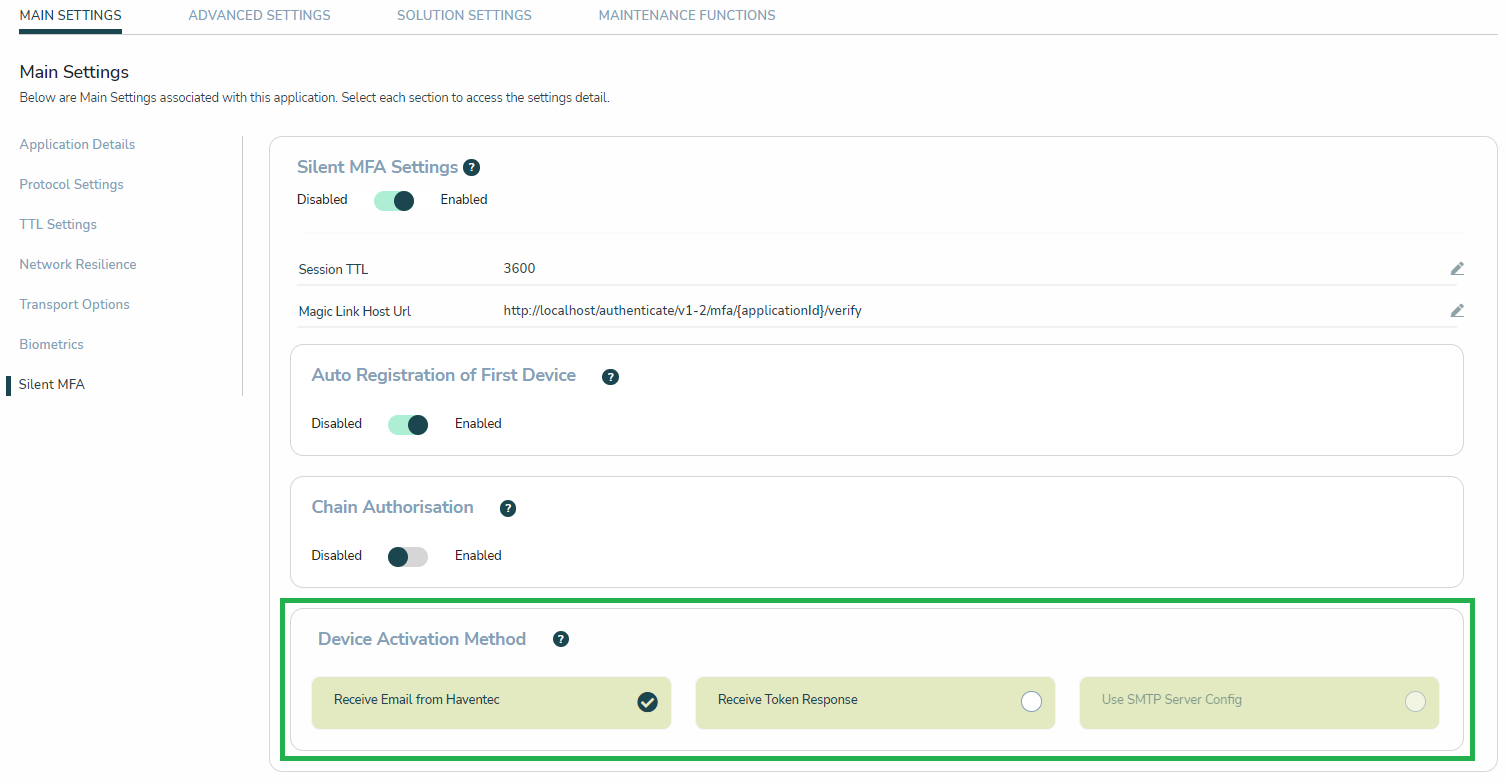1507x781 pixels.
Task: Toggle Auto Registration of First Device switch
Action: (408, 424)
